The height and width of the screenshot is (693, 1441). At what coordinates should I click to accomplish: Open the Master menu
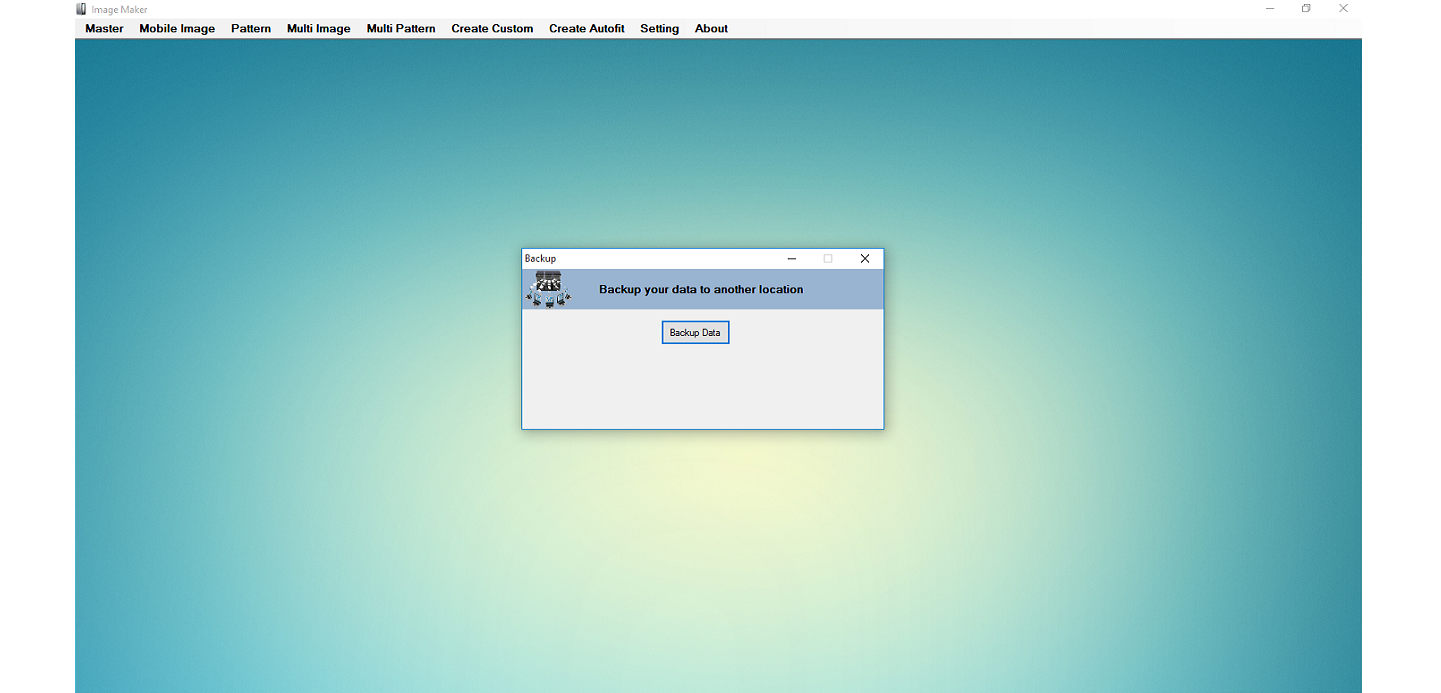(x=104, y=29)
